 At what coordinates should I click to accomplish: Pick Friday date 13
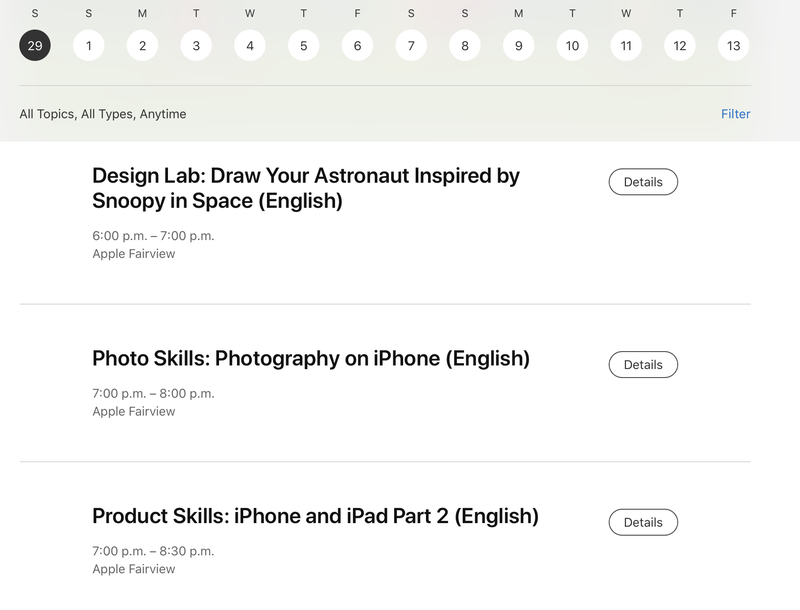(734, 45)
